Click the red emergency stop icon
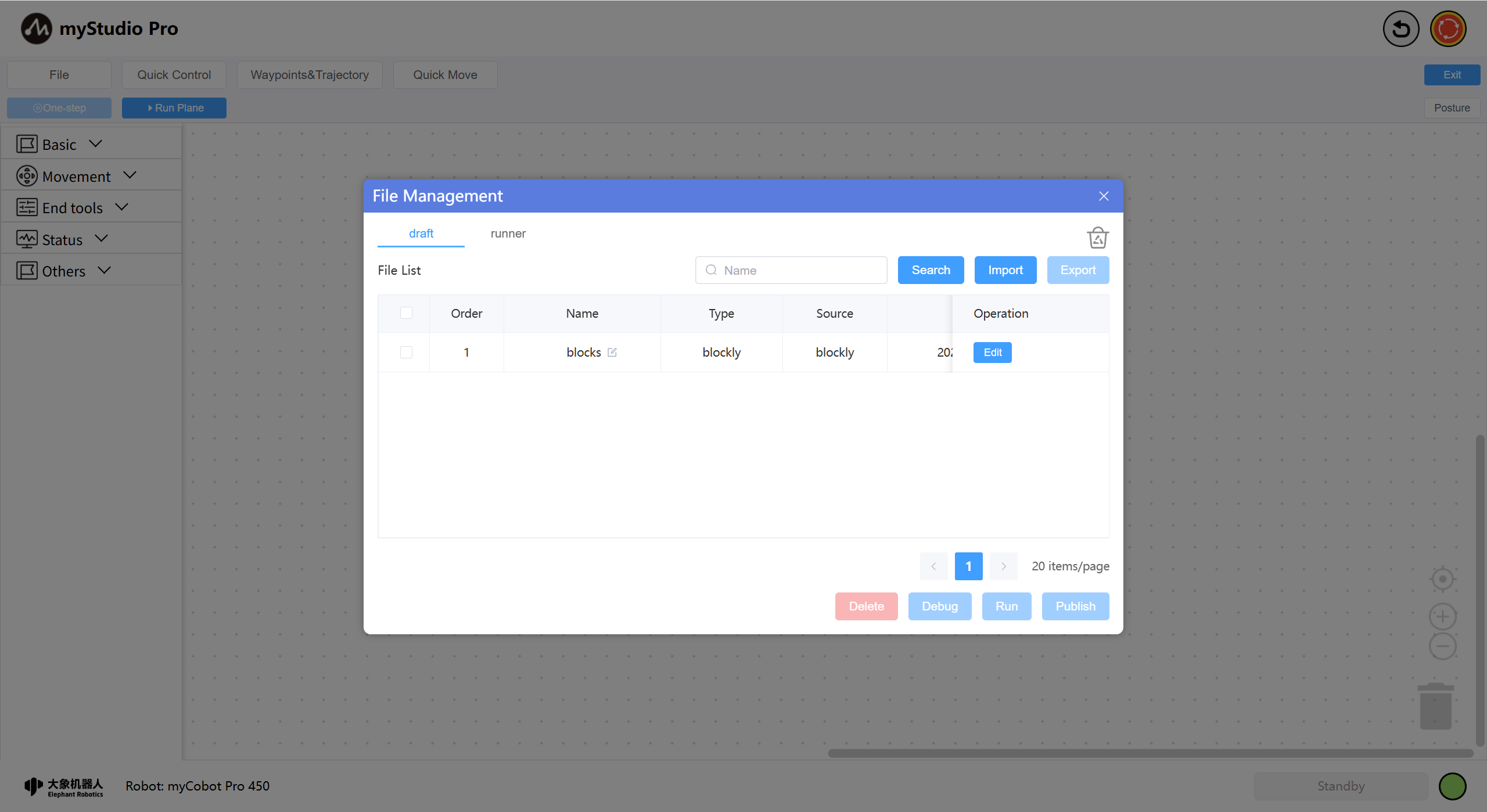 tap(1448, 28)
